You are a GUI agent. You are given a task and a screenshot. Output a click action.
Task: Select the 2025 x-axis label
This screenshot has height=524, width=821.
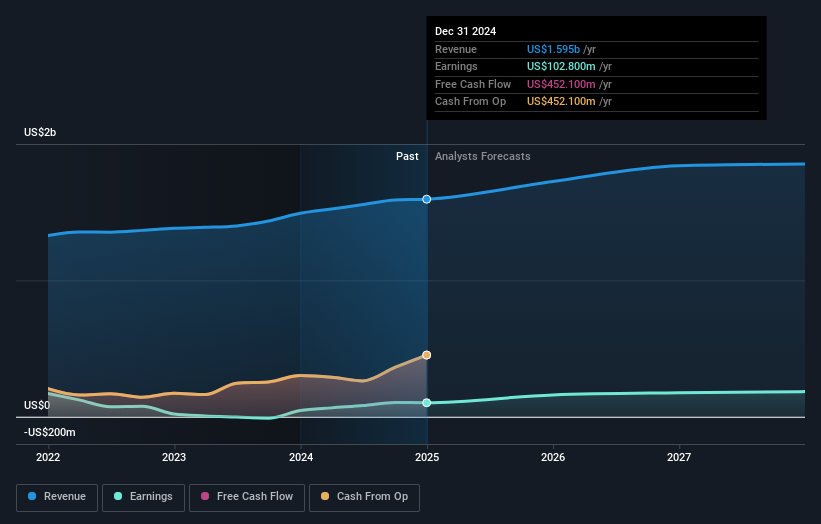tap(427, 457)
